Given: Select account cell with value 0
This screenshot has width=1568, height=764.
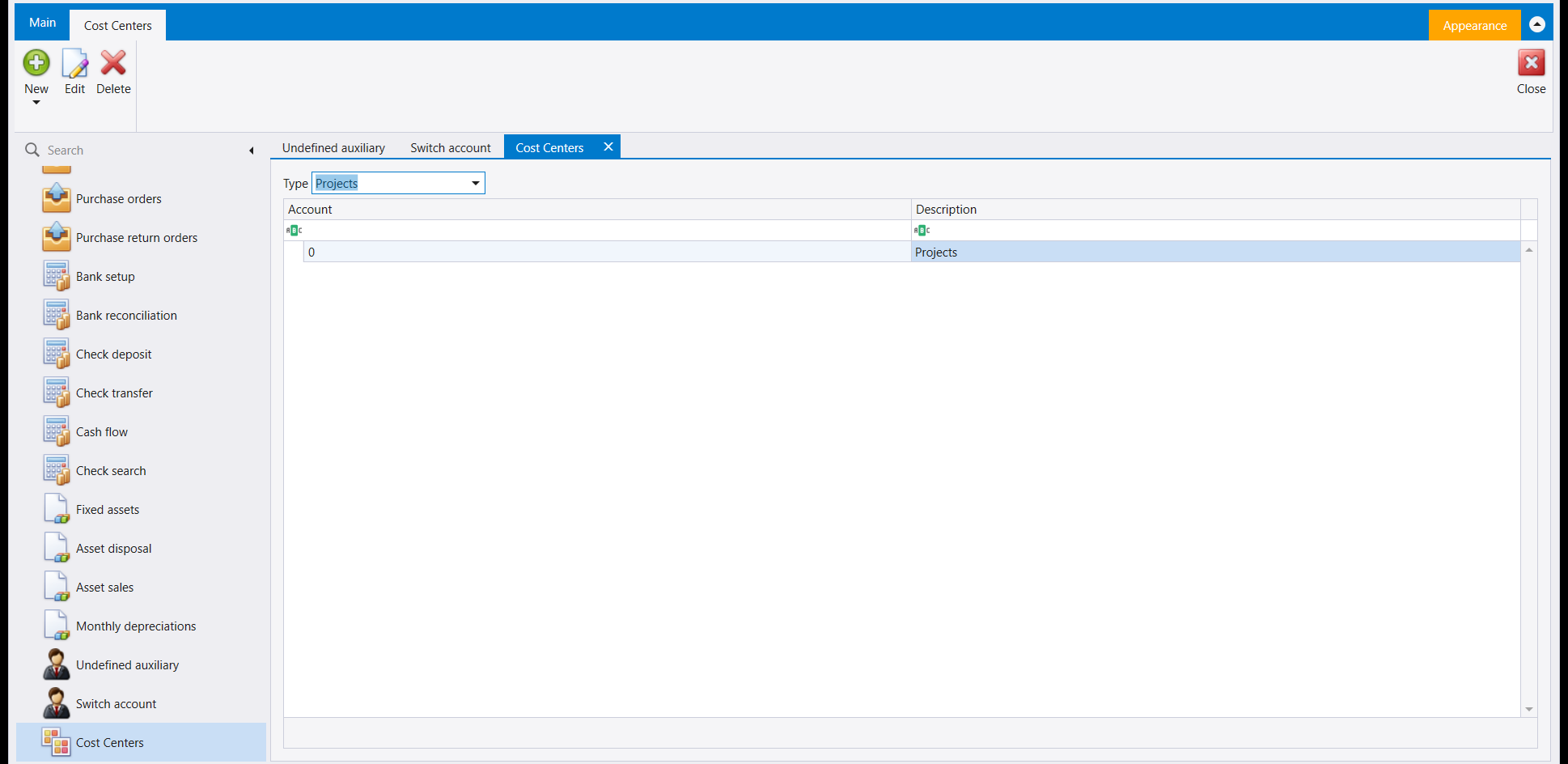Looking at the screenshot, I should [x=608, y=252].
